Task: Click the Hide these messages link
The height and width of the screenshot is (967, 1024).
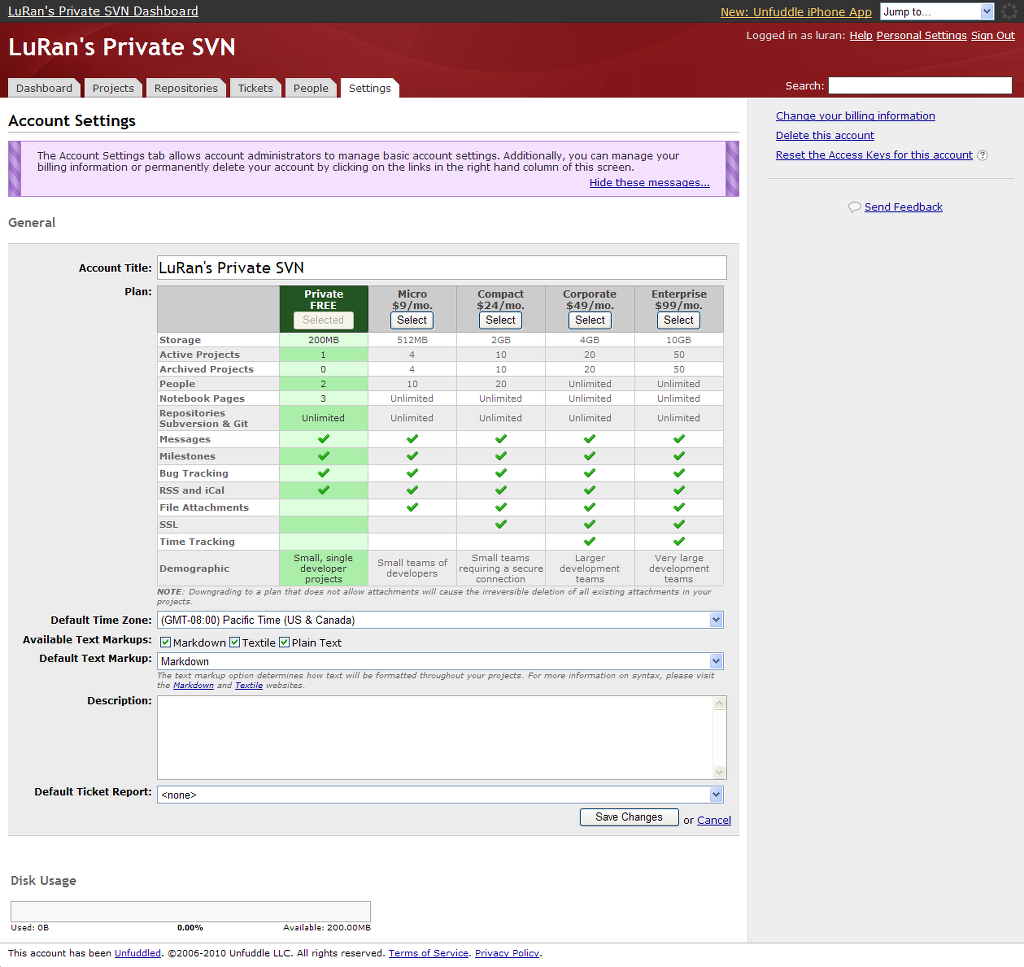Action: (649, 183)
